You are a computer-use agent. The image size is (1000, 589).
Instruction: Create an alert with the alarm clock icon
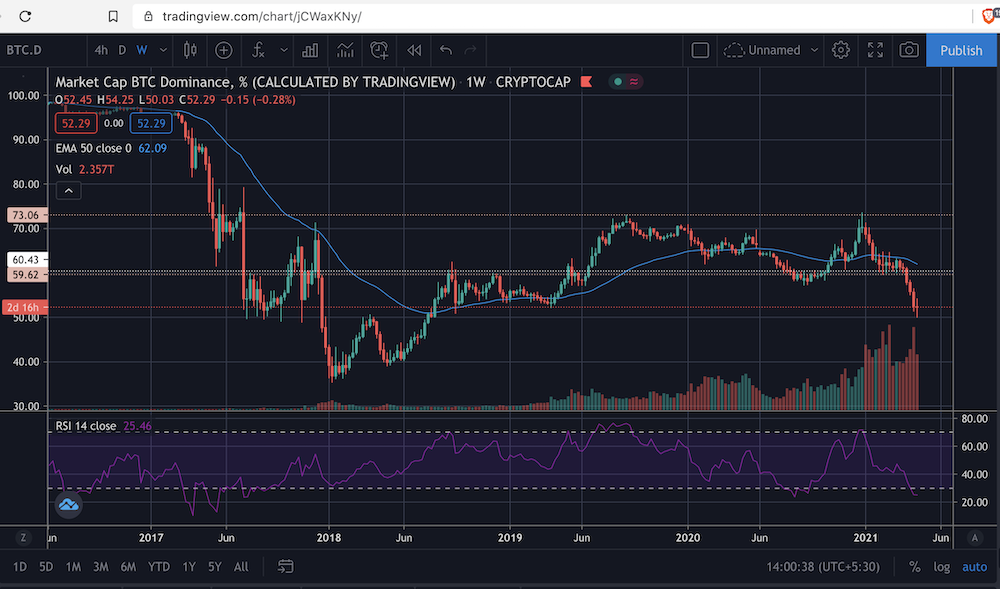379,50
